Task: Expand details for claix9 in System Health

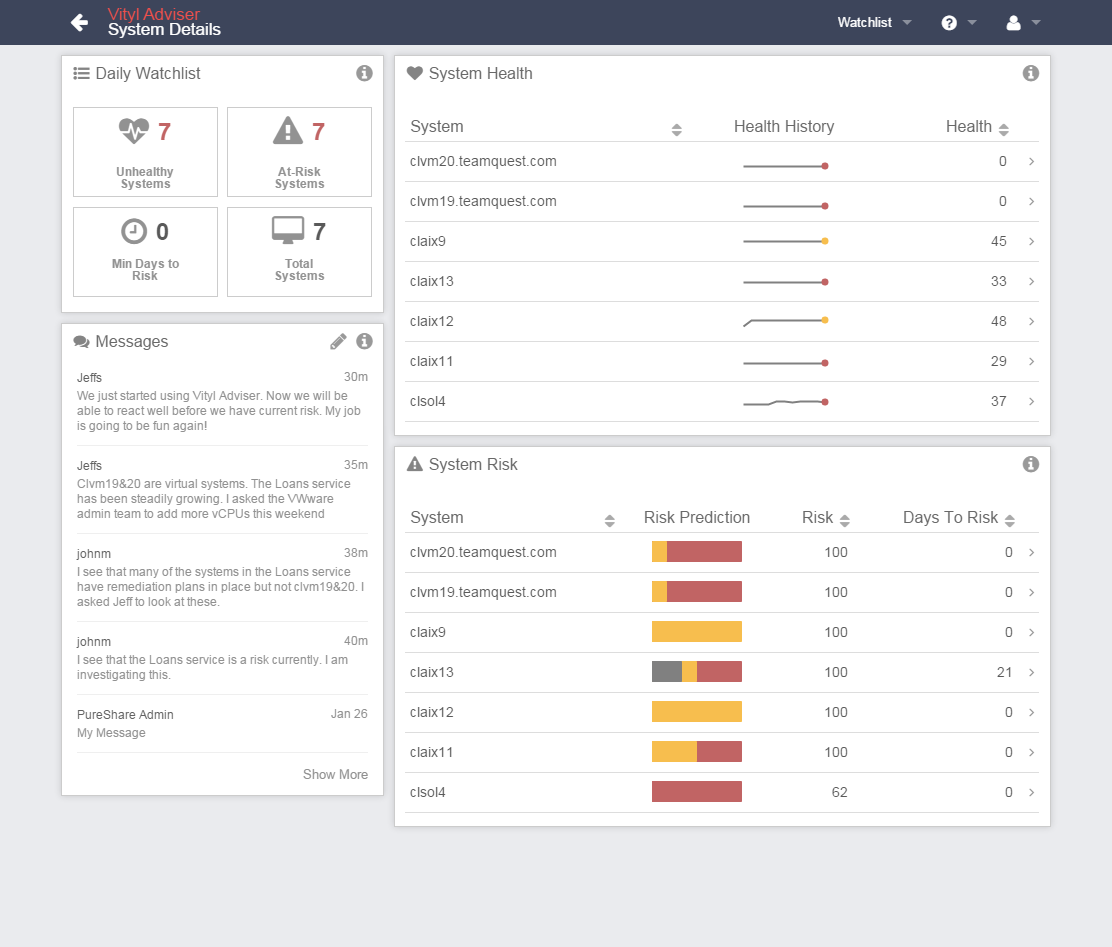Action: [1031, 241]
